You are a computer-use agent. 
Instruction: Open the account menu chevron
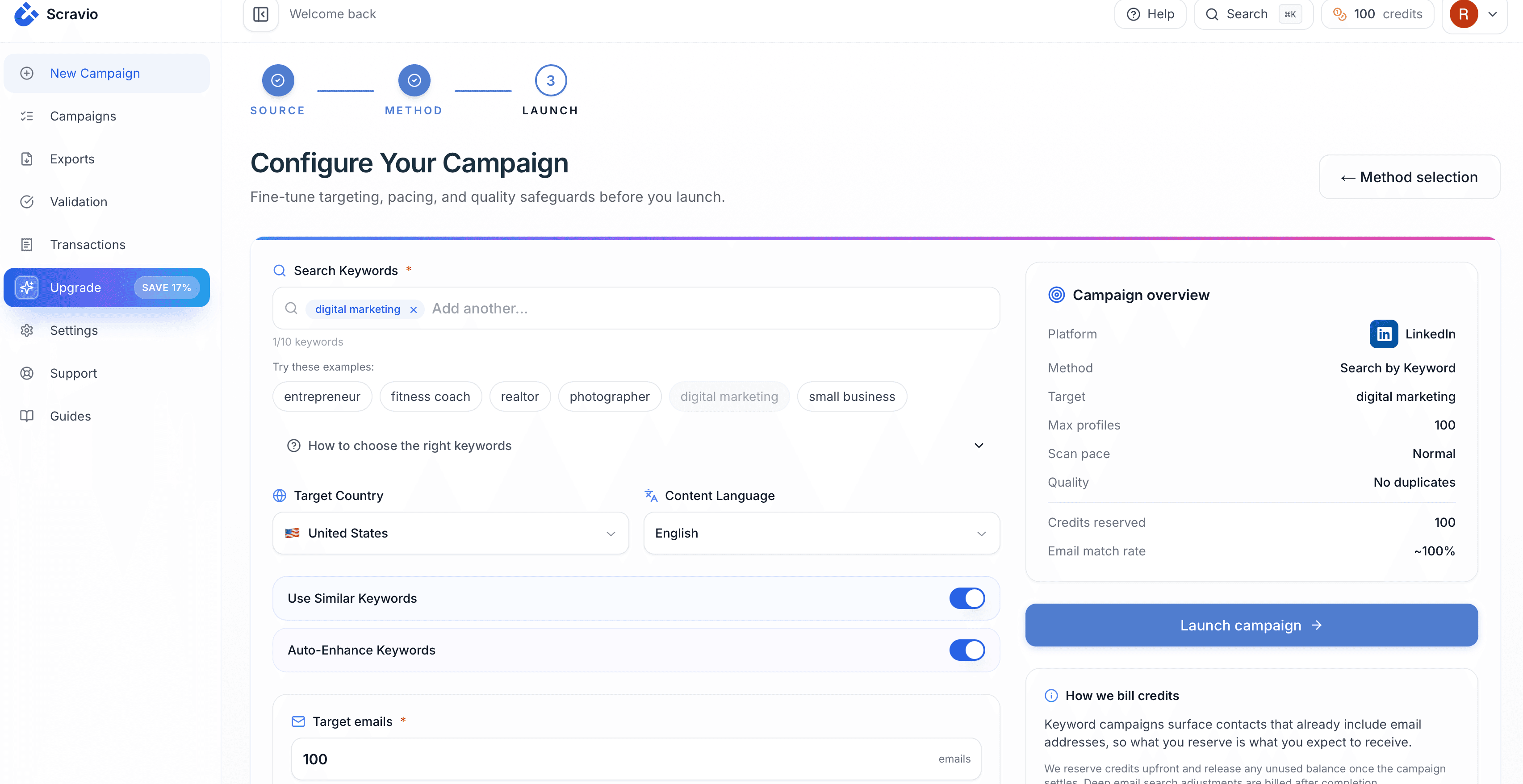(x=1493, y=14)
